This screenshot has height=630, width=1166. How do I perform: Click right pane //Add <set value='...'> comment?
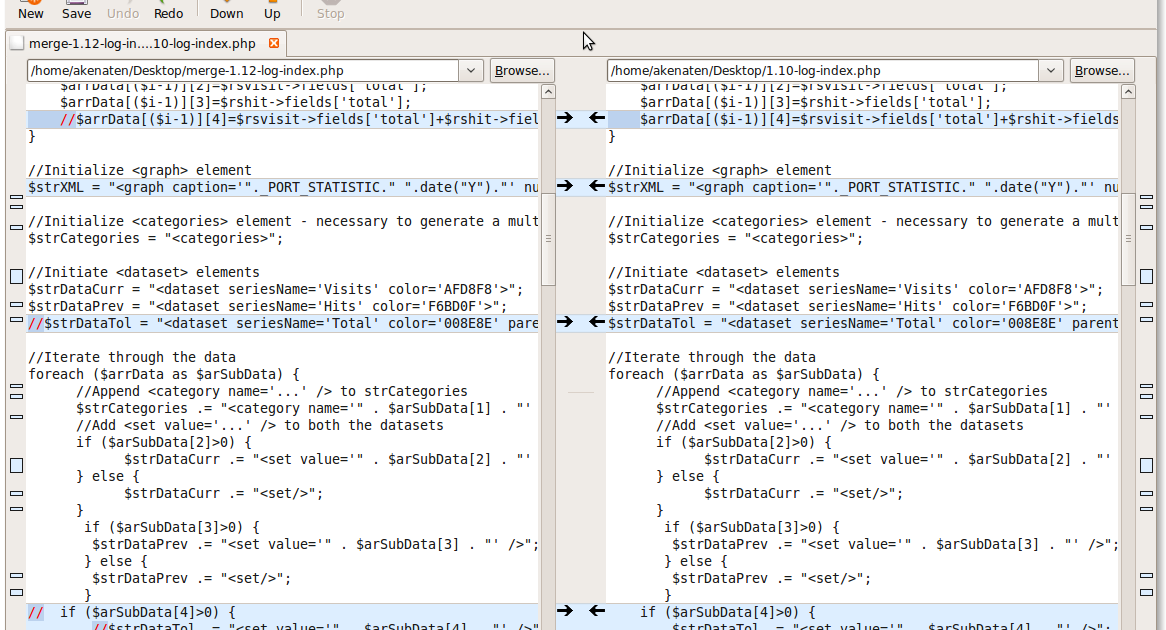click(840, 425)
